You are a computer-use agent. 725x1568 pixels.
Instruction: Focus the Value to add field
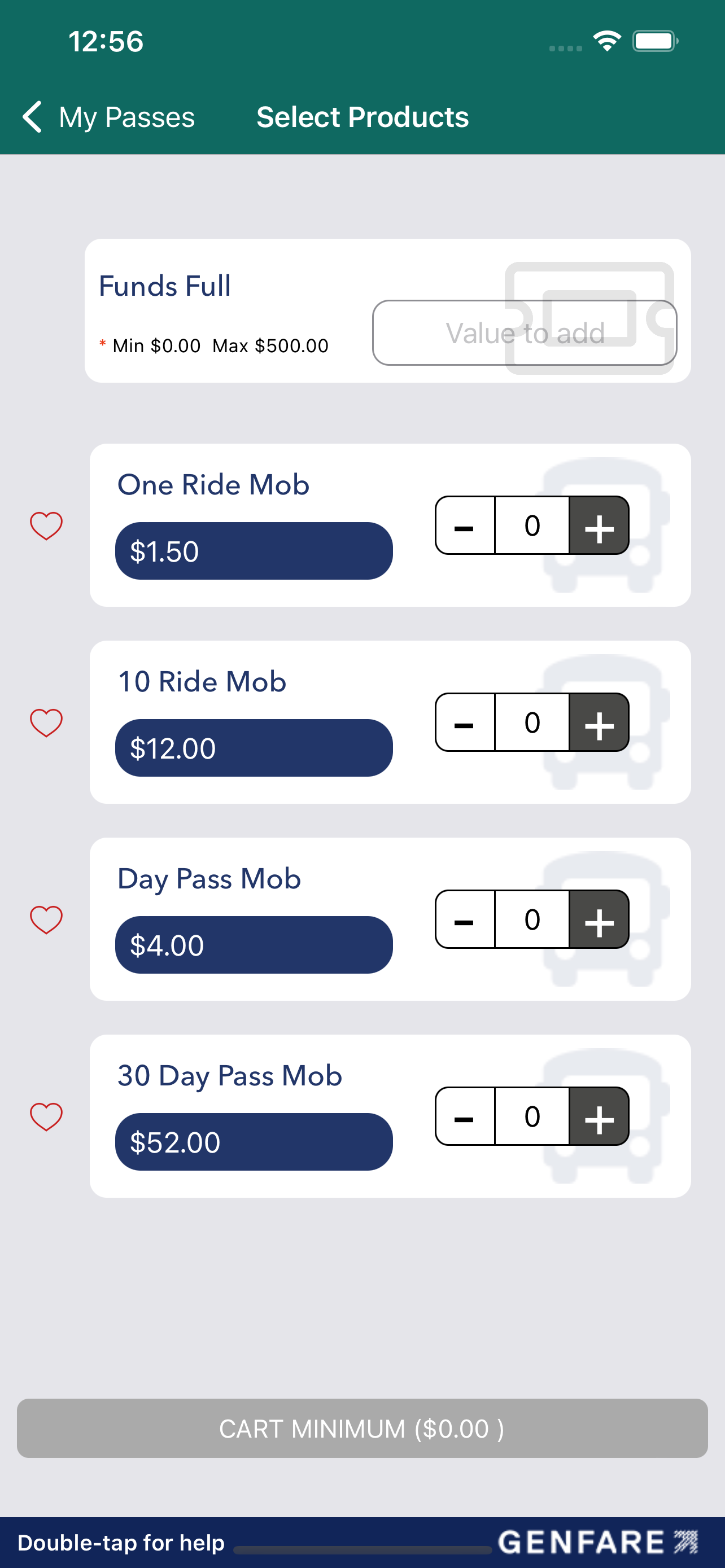click(525, 333)
